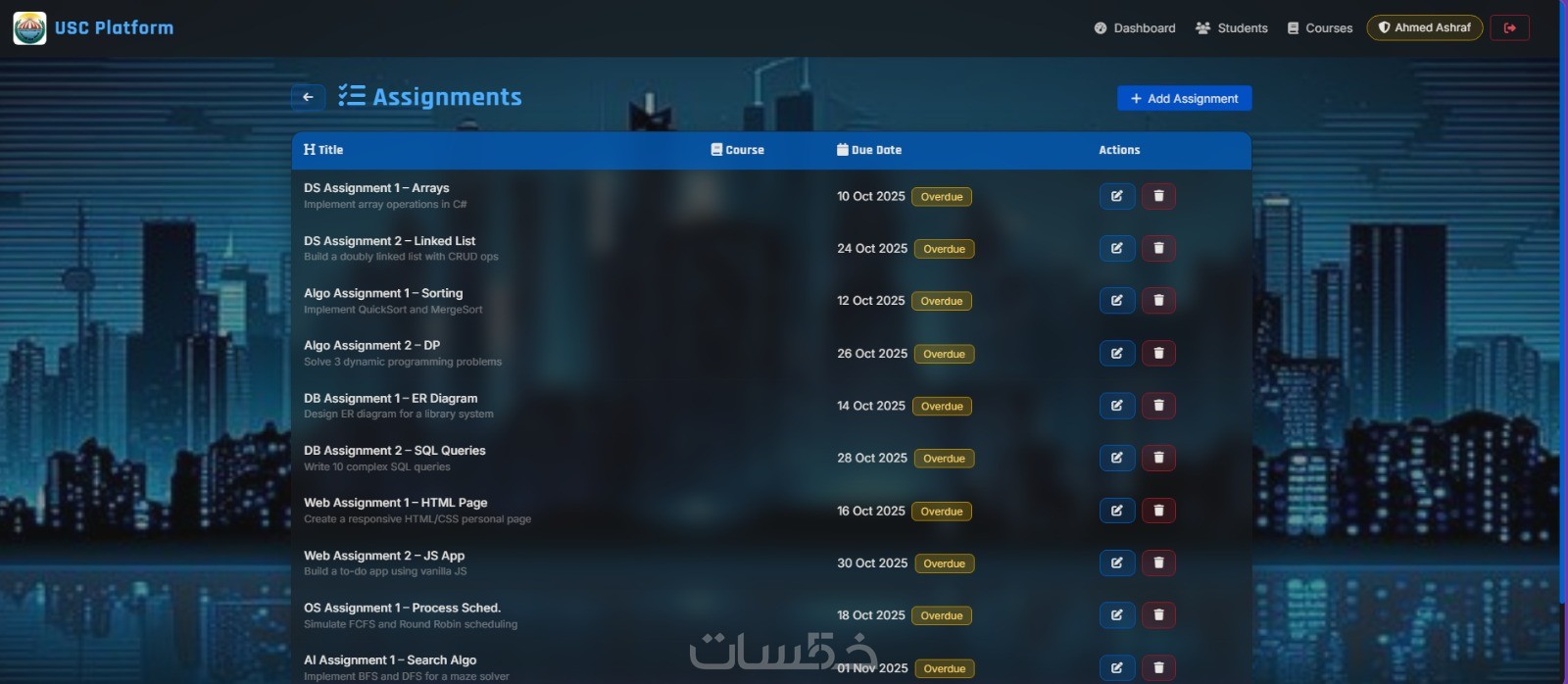Click the red logout icon button
Image resolution: width=1568 pixels, height=684 pixels.
coord(1510,27)
